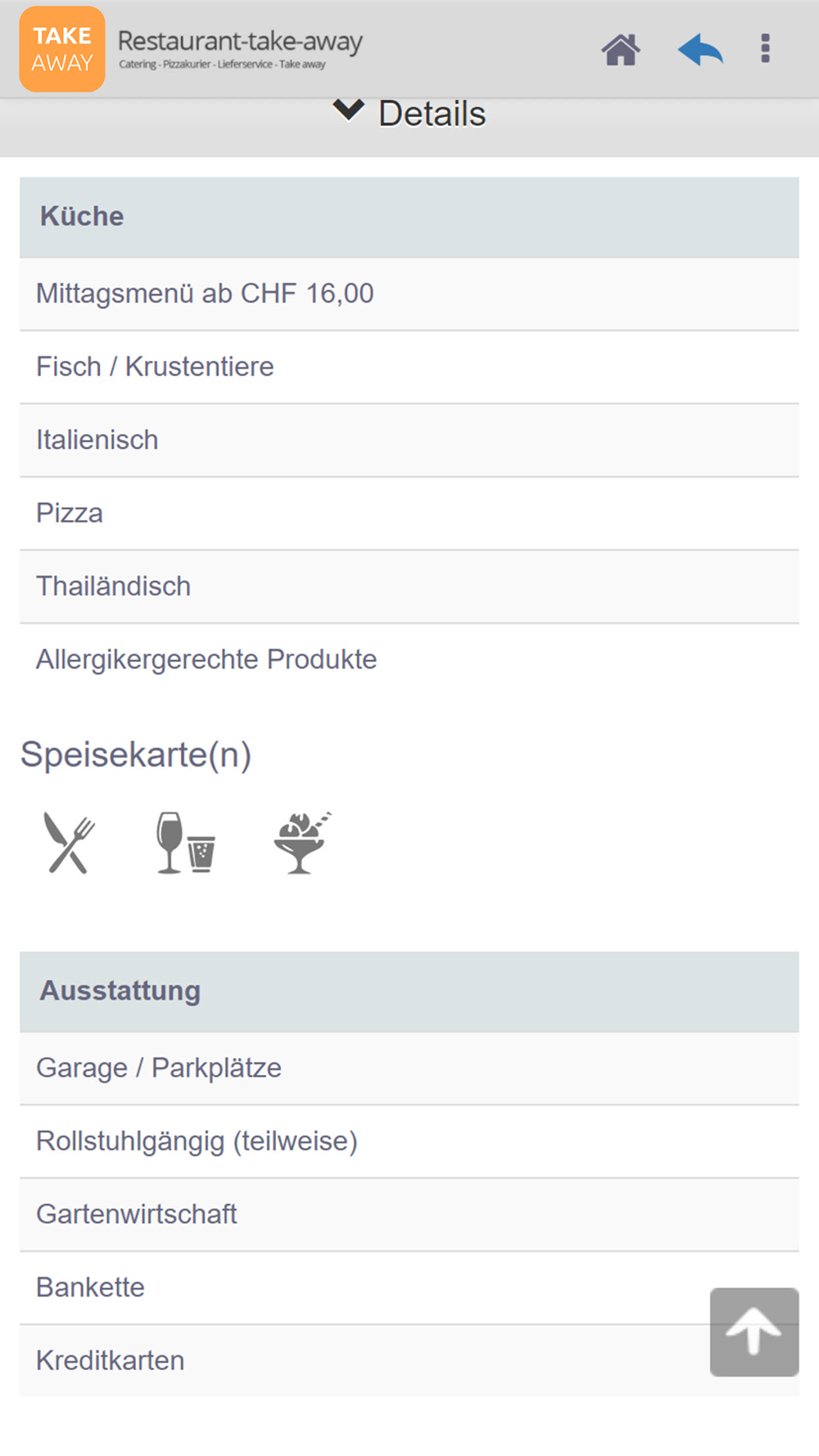Select the Küche section header
819x1456 pixels.
coord(409,217)
